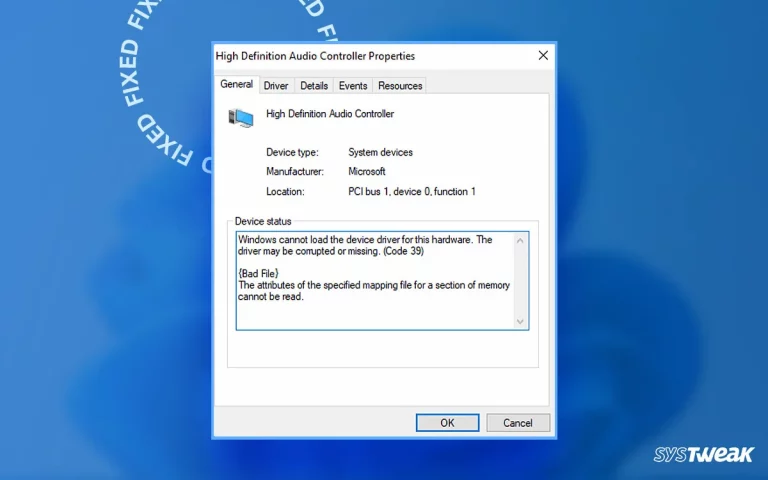Click the "Microsoft" manufacturer value
768x480 pixels.
click(366, 171)
